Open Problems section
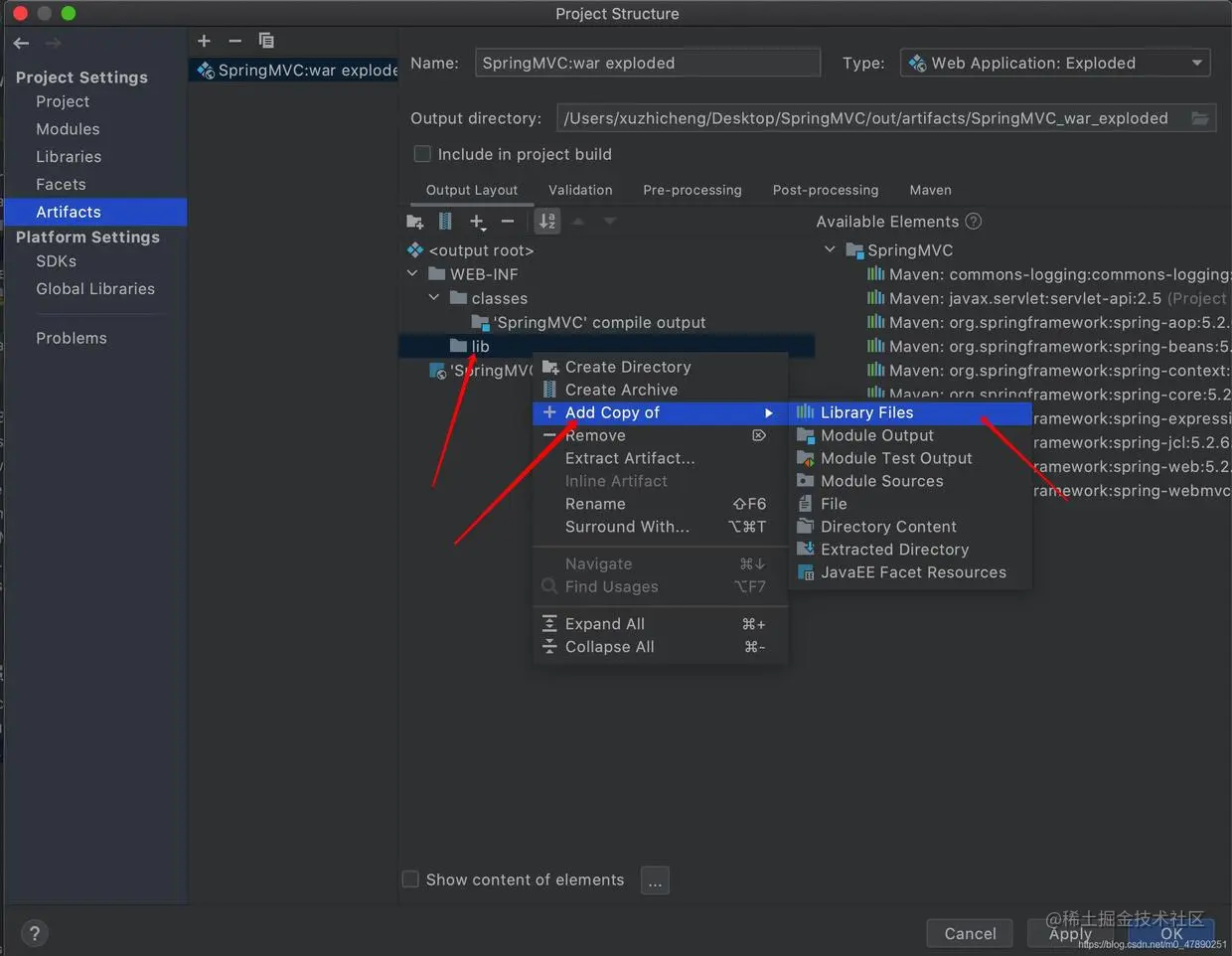Viewport: 1232px width, 956px height. (x=72, y=338)
